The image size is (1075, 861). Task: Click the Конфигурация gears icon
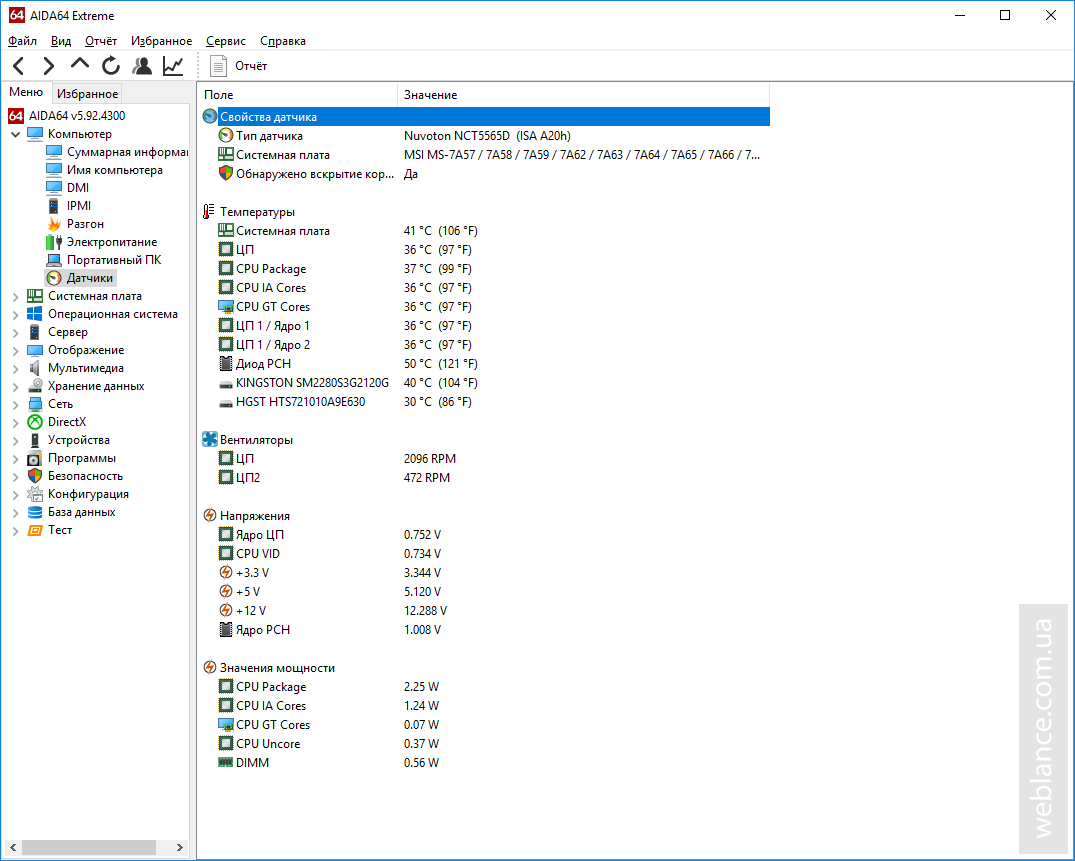(35, 494)
